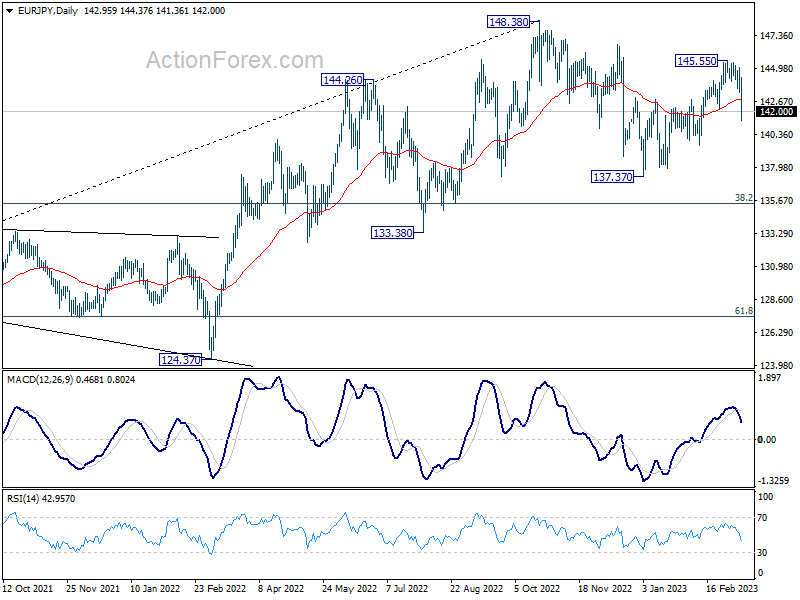Click the 16 Feb 2023 date label
This screenshot has height=600, width=800.
tap(732, 588)
